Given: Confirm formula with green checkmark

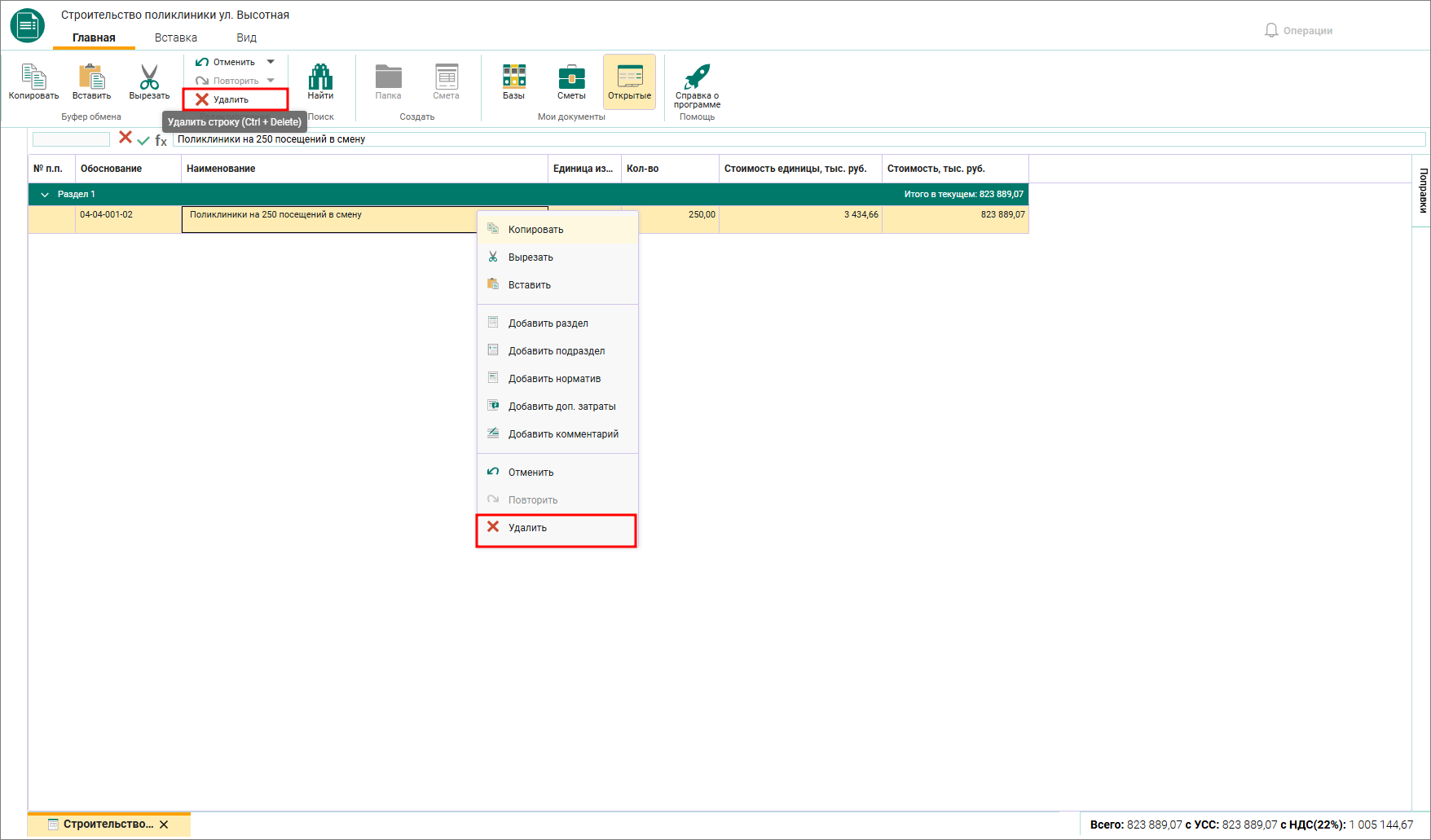Looking at the screenshot, I should 143,140.
